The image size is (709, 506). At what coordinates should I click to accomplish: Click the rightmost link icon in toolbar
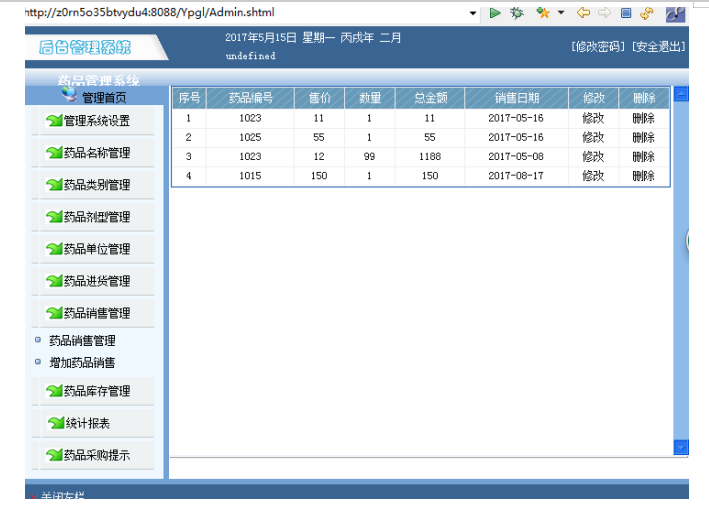point(676,14)
